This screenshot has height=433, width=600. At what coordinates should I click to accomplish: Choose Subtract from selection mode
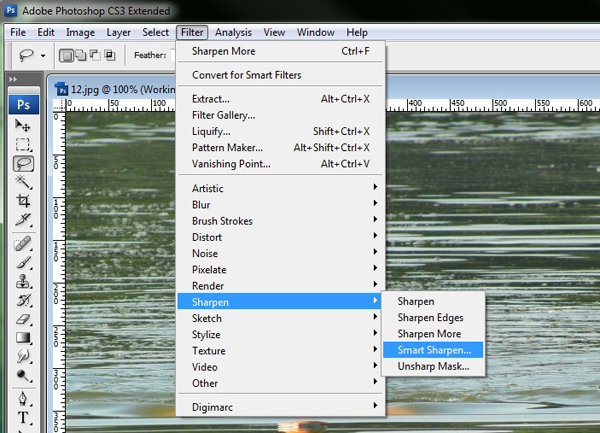(x=95, y=55)
